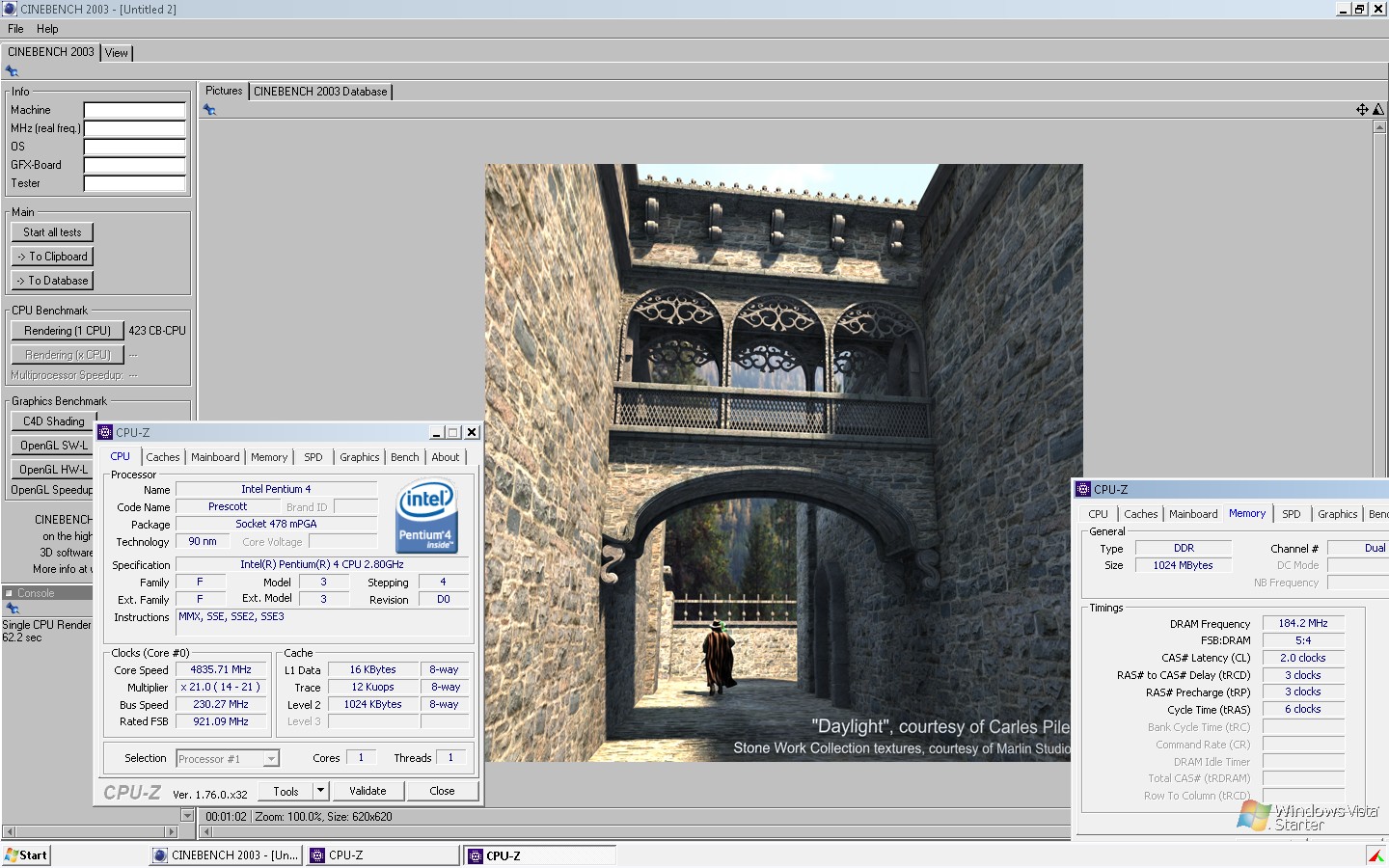Switch to active CPU-Z taskbar item
Image resolution: width=1389 pixels, height=868 pixels.
click(x=540, y=855)
